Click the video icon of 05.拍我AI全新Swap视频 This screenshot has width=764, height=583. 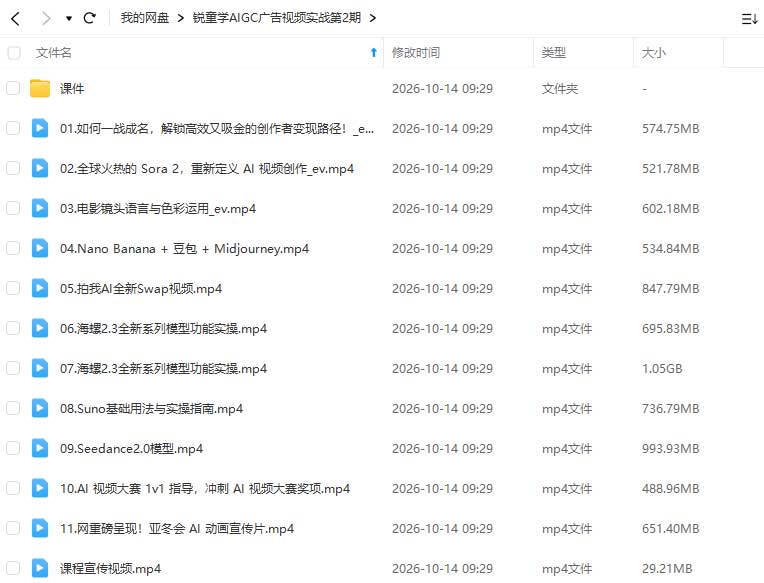(40, 288)
